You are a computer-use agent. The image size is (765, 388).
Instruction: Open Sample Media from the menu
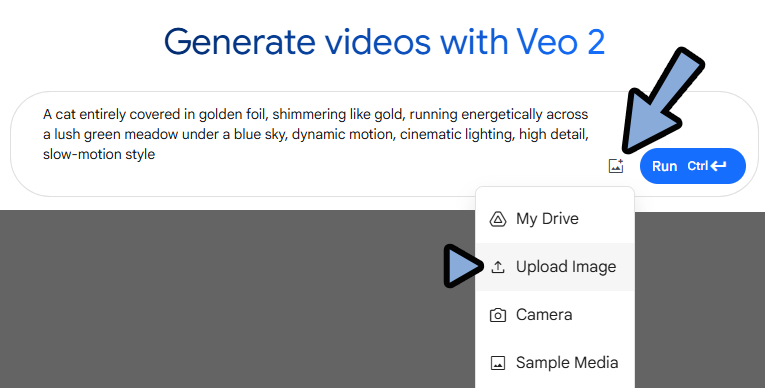point(555,362)
